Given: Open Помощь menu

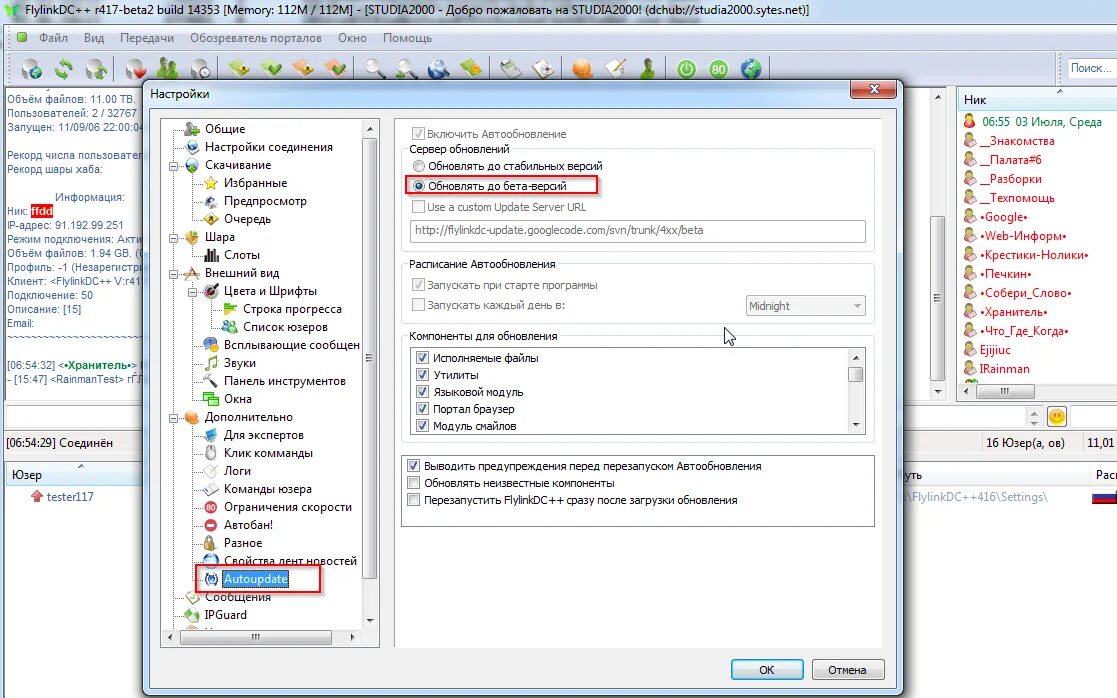Looking at the screenshot, I should coord(407,38).
